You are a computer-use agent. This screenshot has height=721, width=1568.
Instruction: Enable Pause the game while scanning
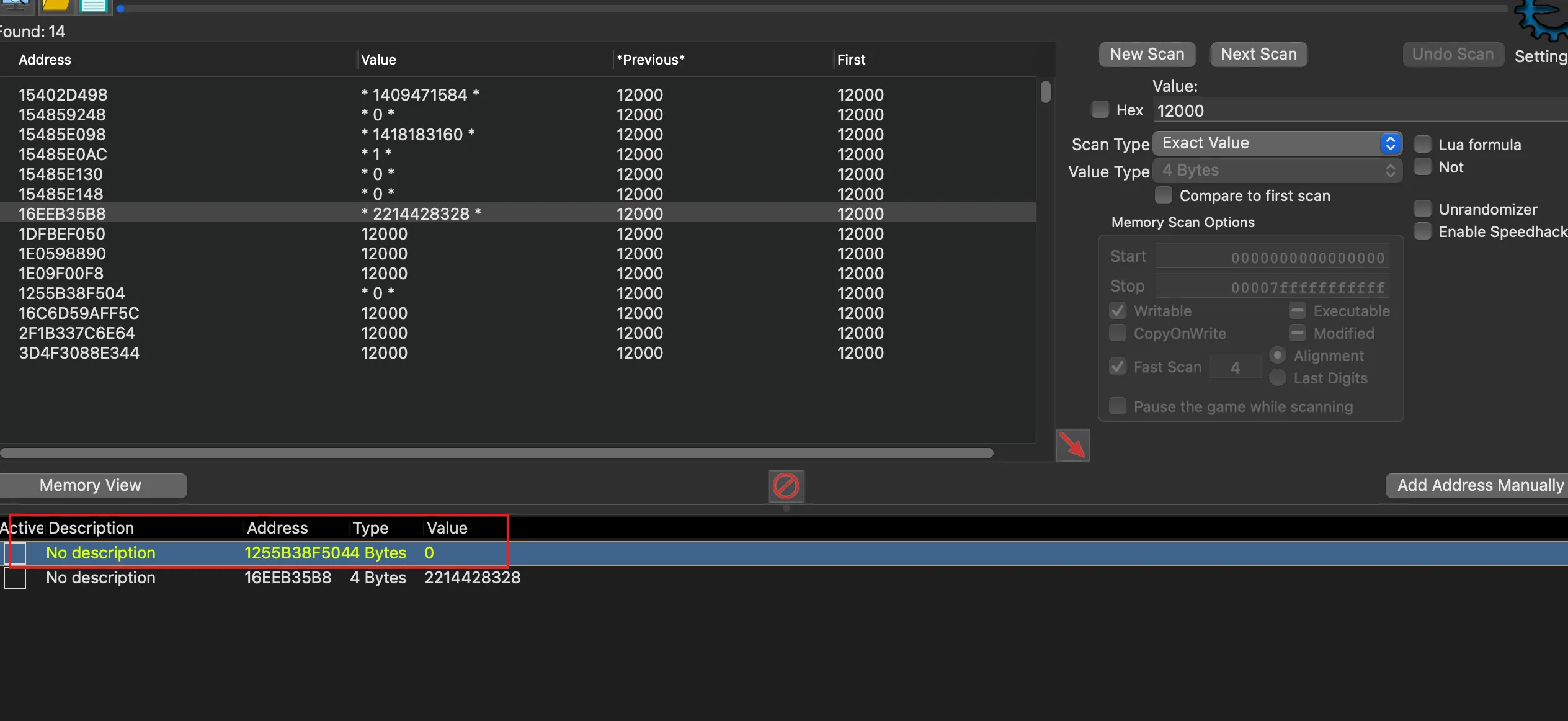pyautogui.click(x=1118, y=406)
